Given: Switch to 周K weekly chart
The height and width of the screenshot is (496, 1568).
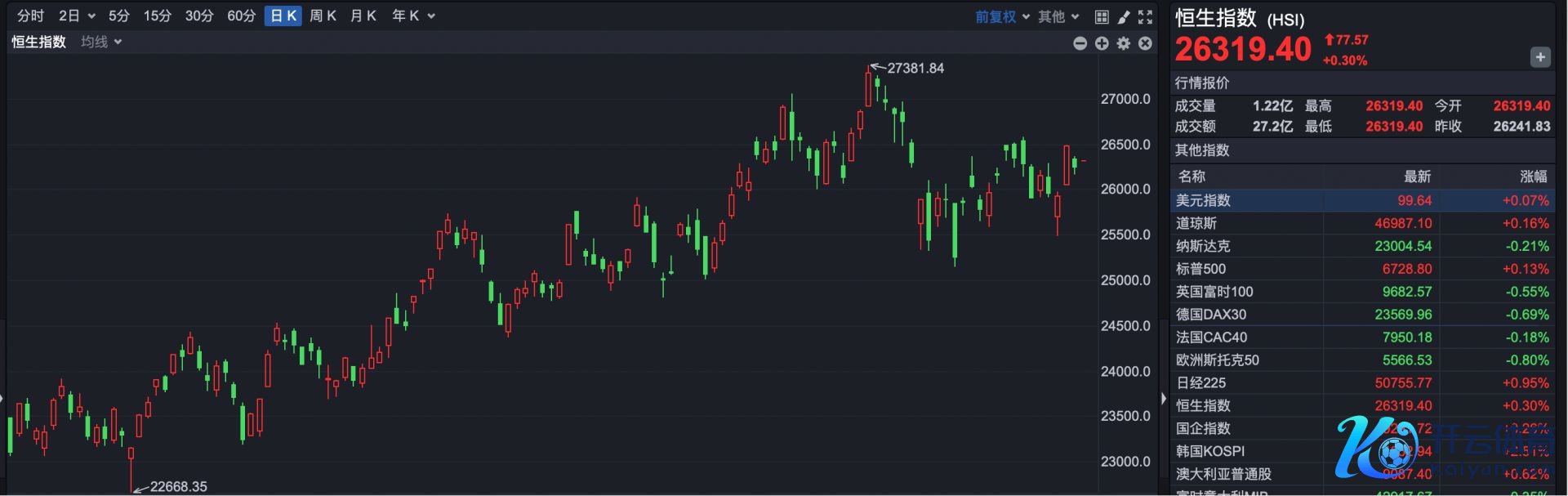Looking at the screenshot, I should click(323, 16).
